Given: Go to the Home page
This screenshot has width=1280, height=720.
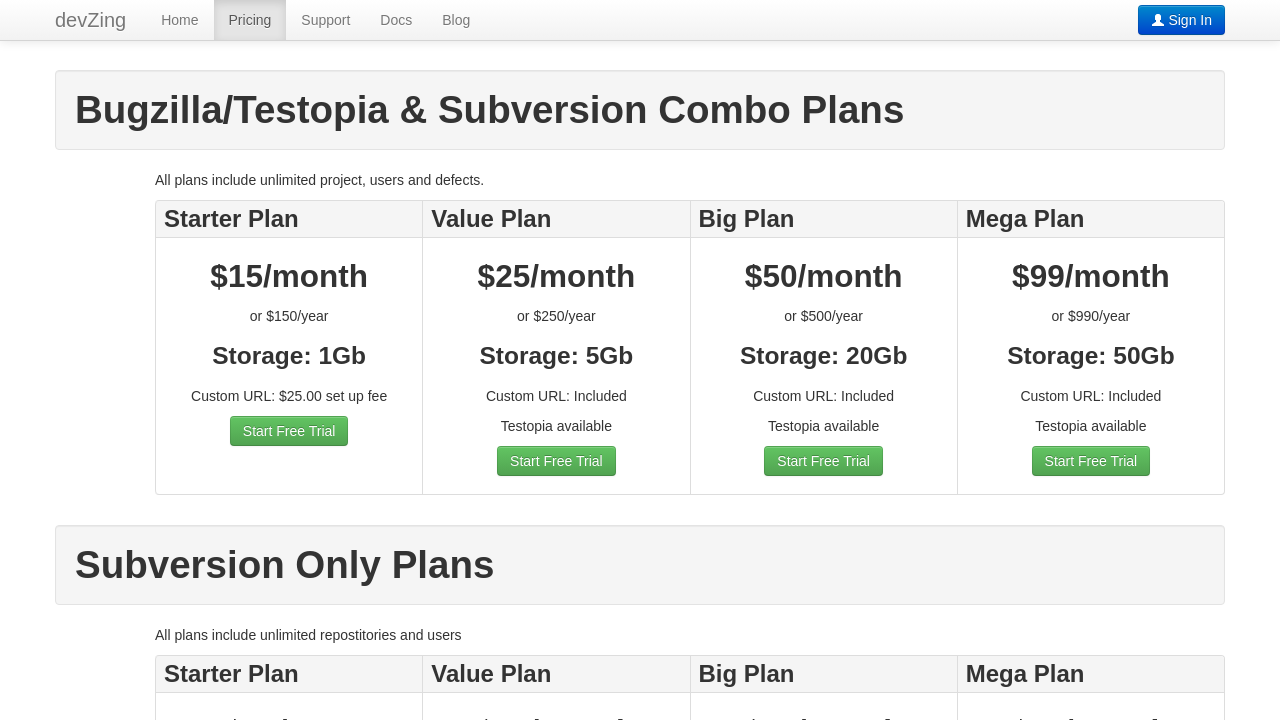Looking at the screenshot, I should 180,20.
